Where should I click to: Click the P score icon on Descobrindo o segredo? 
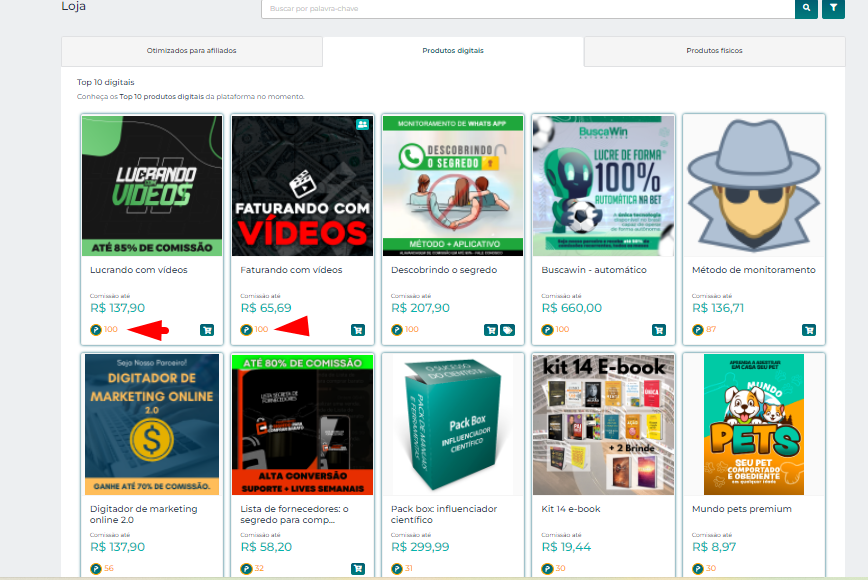pyautogui.click(x=397, y=330)
